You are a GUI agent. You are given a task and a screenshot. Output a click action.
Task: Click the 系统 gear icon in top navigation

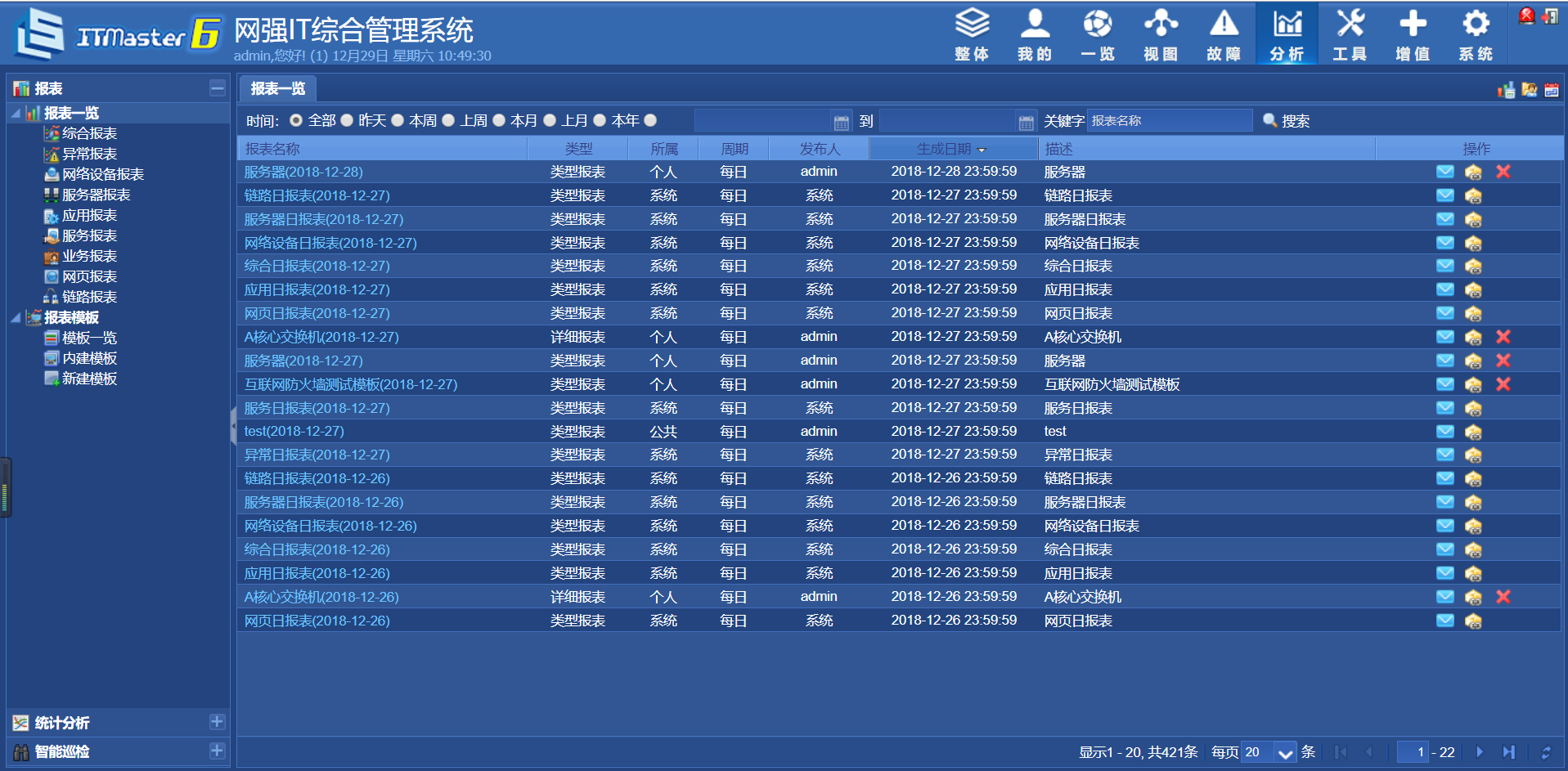tap(1475, 33)
